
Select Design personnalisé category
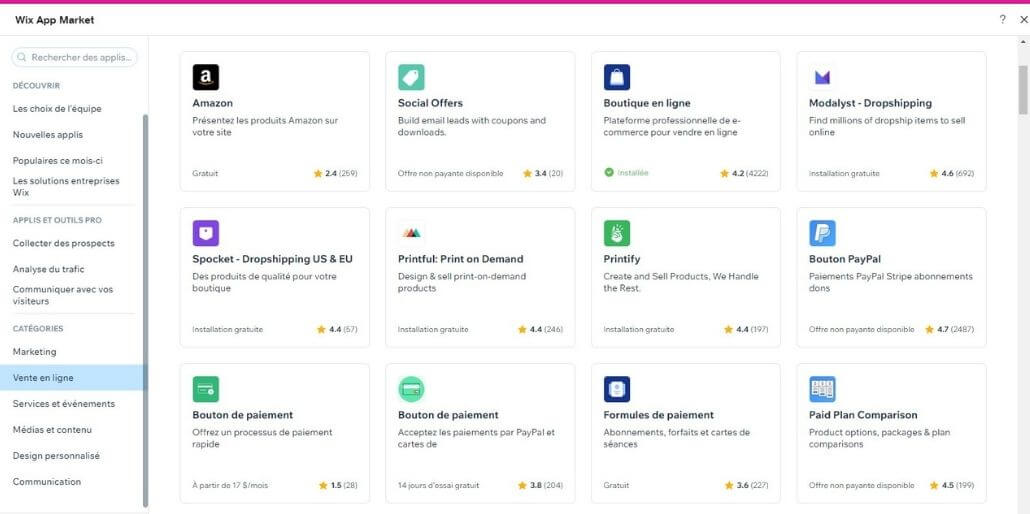[56, 456]
